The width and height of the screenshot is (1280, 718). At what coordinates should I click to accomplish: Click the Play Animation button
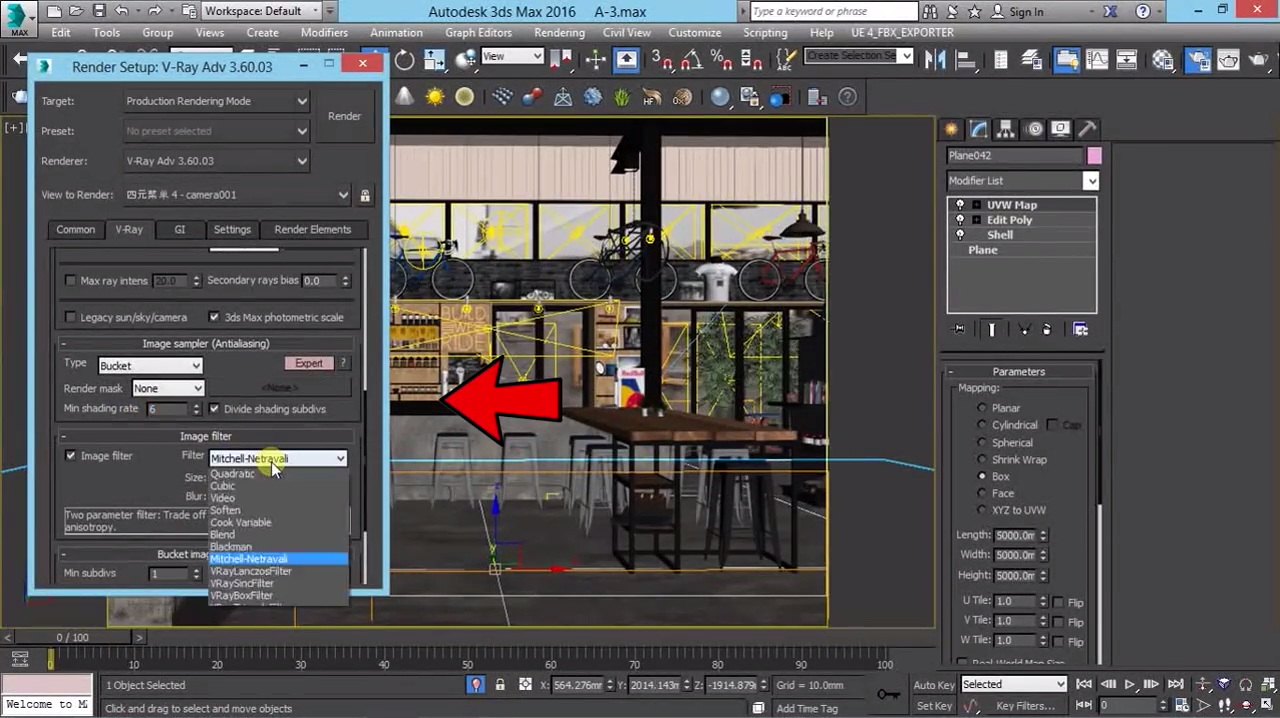1130,685
